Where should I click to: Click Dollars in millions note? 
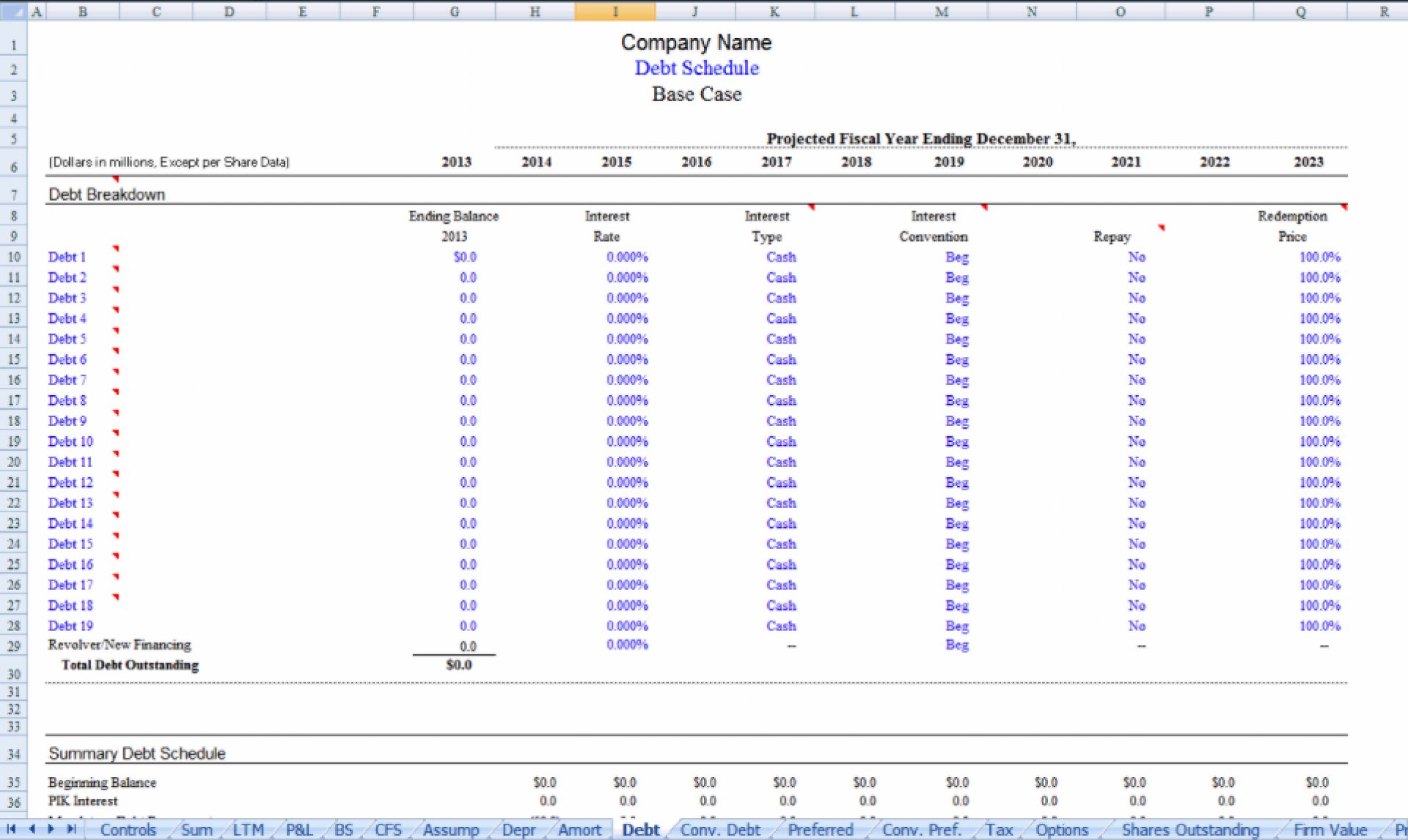[x=169, y=162]
